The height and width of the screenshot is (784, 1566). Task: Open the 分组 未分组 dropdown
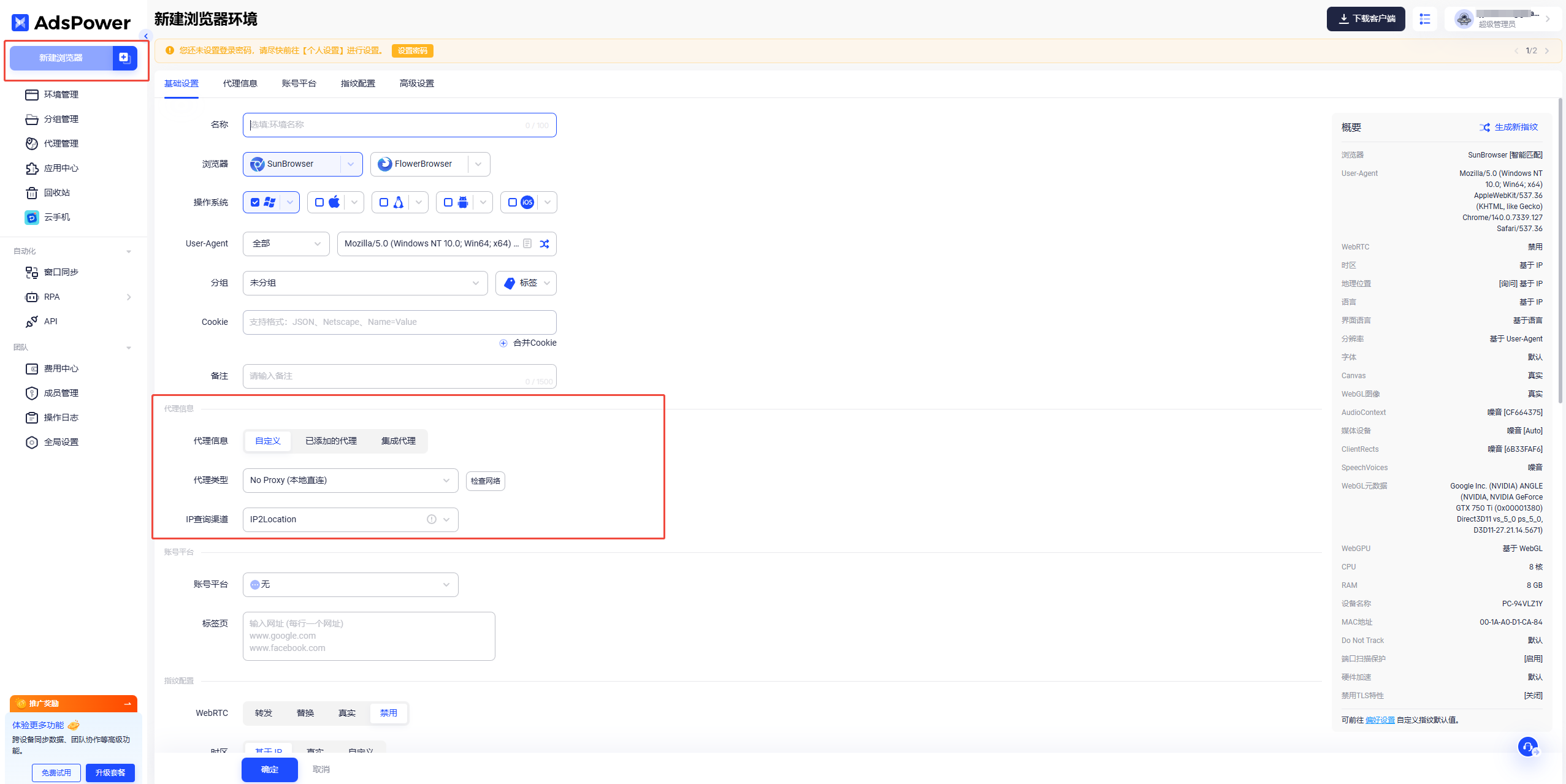pos(365,283)
